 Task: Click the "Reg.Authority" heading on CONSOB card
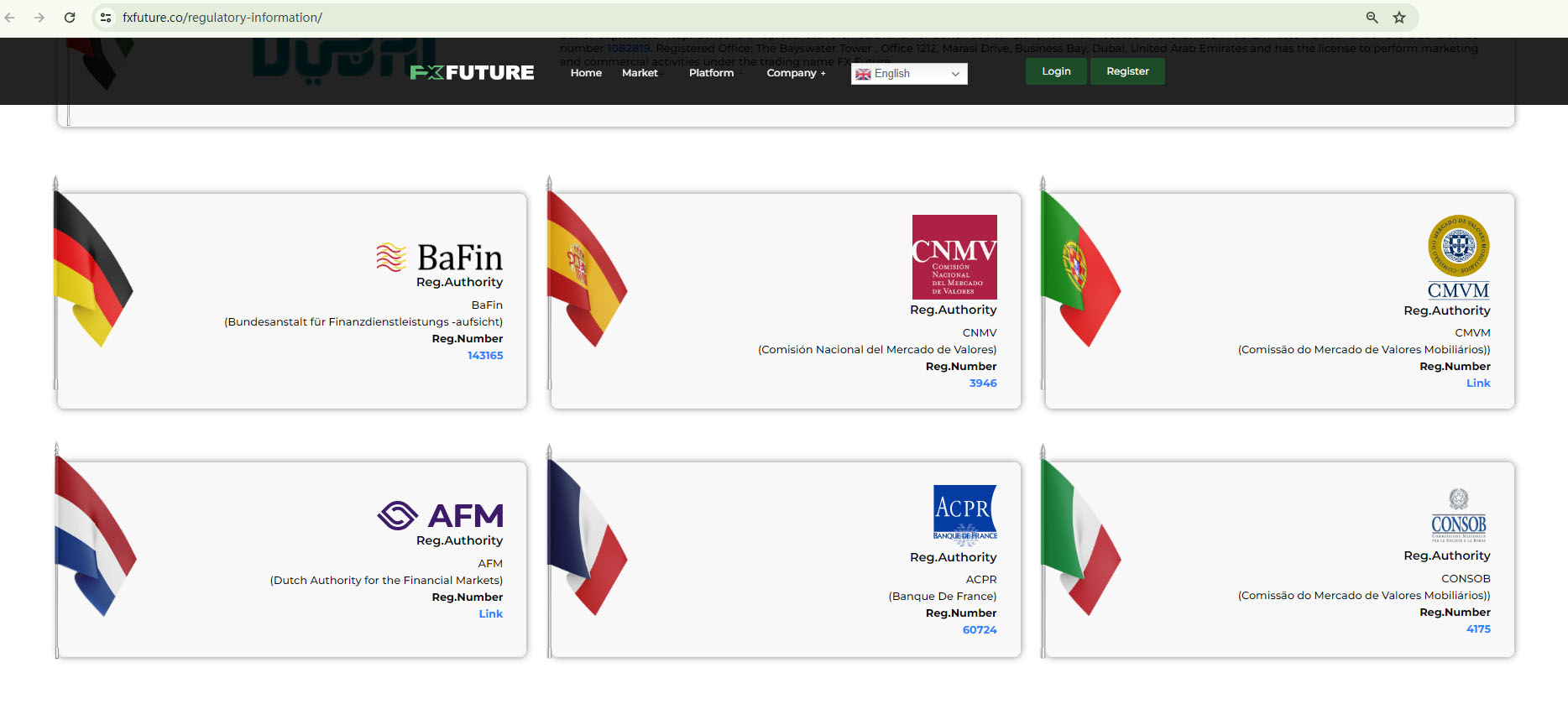(1447, 555)
